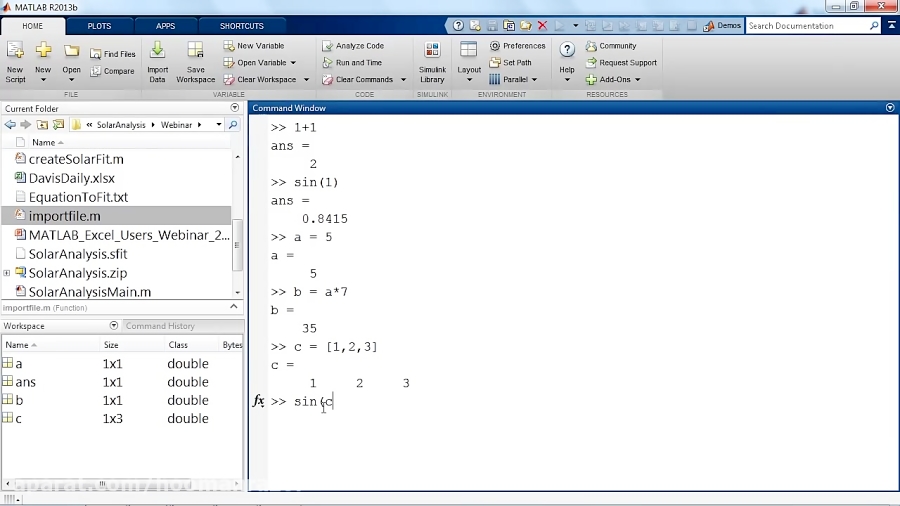The width and height of the screenshot is (900, 506).
Task: Expand the SolarAnalysis.zip tree node
Action: click(7, 273)
